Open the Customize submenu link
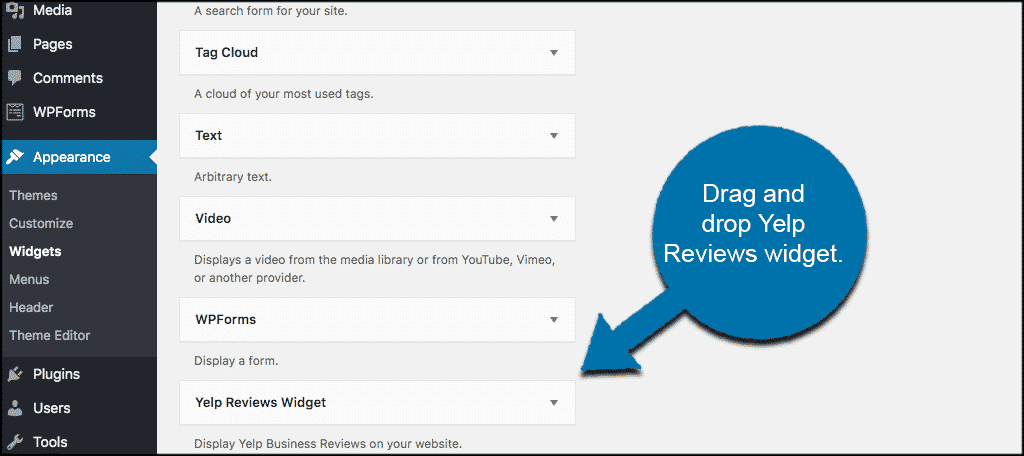The width and height of the screenshot is (1024, 456). (41, 223)
